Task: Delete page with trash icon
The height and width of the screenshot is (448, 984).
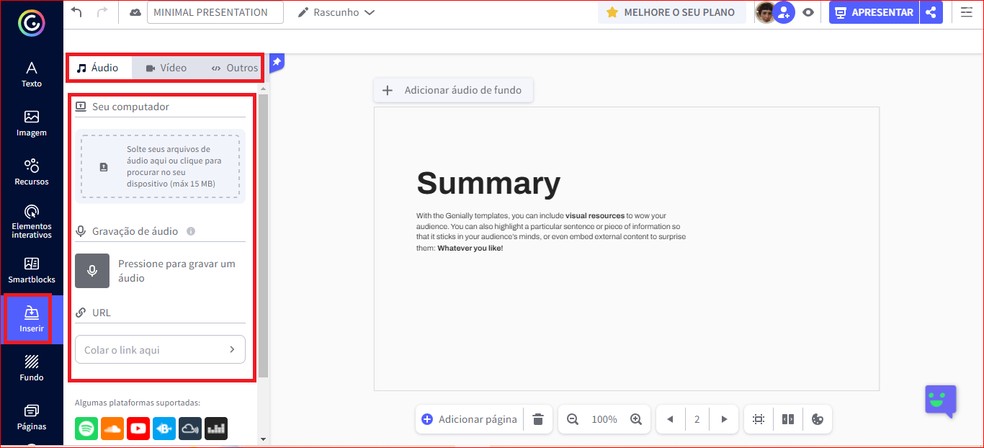Action: coord(538,419)
